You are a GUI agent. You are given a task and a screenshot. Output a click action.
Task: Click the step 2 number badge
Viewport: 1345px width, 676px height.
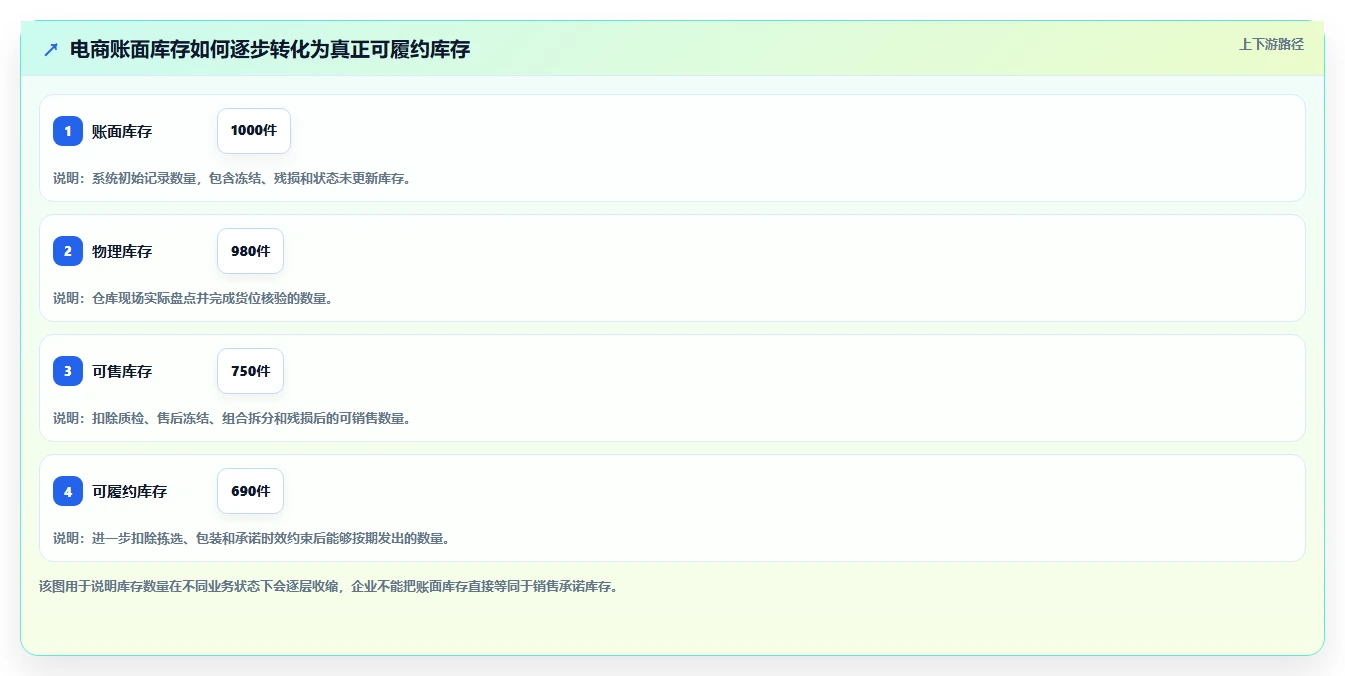[x=68, y=251]
